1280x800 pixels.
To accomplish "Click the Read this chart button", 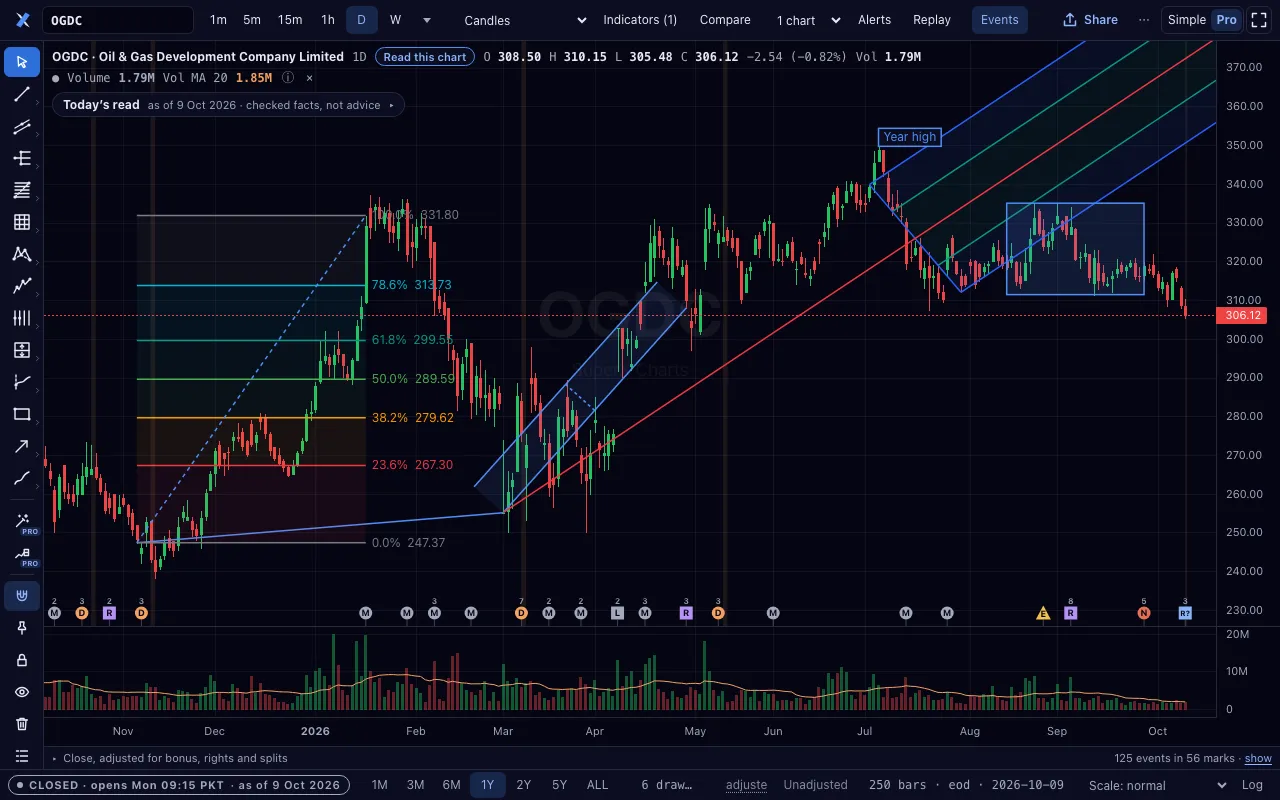I will click(x=425, y=57).
